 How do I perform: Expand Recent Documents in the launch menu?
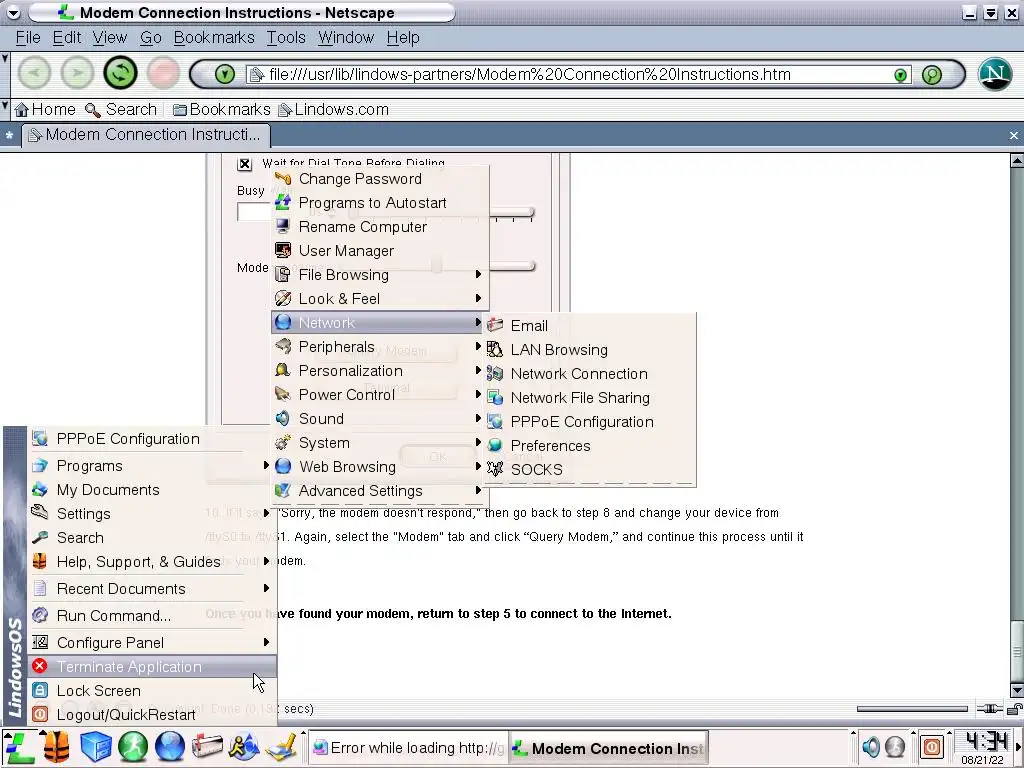(x=152, y=589)
